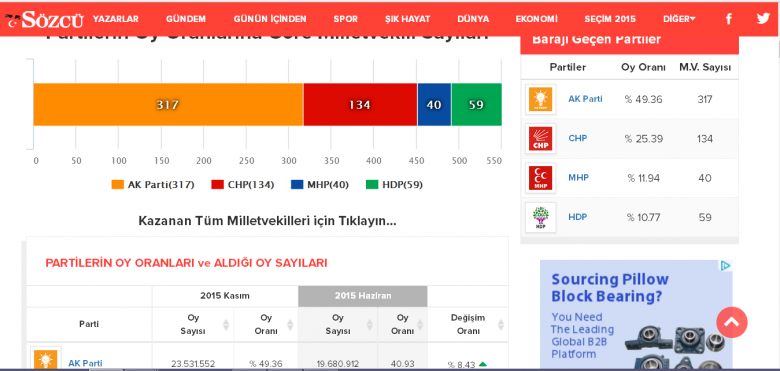
Task: Open the ŞIK HAYAT section
Action: tap(407, 19)
